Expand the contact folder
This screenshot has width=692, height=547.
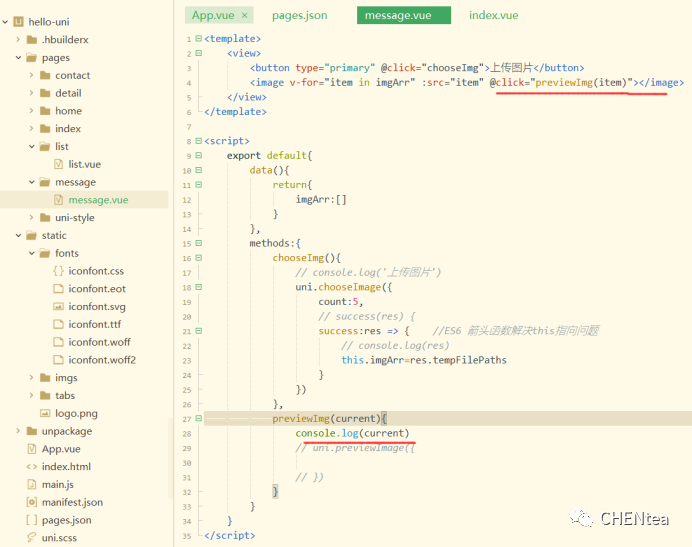point(32,75)
